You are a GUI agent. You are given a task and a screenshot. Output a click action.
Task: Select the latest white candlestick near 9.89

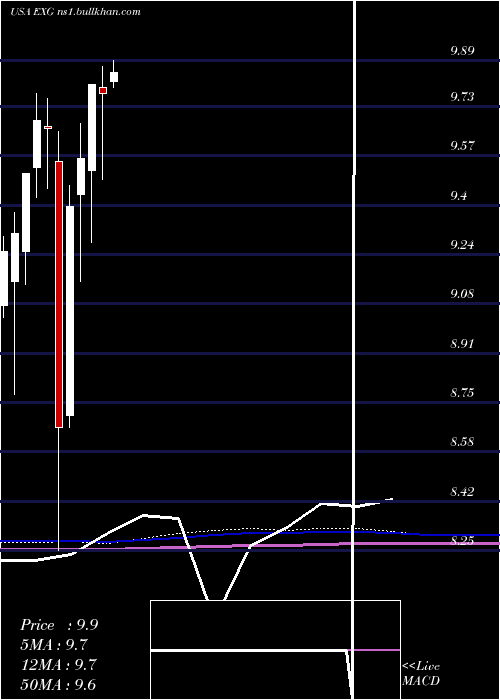coord(114,77)
